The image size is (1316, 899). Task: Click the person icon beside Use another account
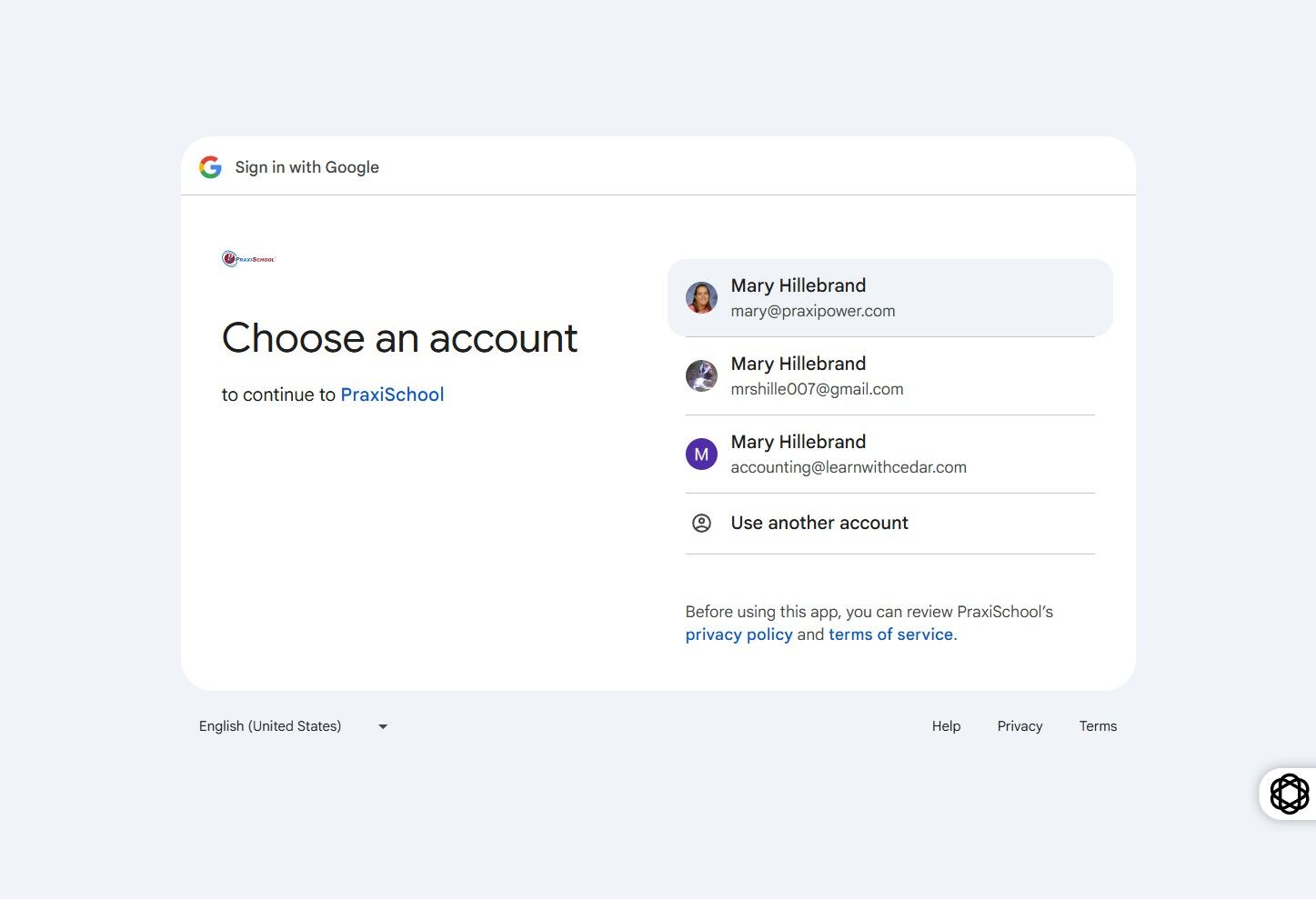pyautogui.click(x=701, y=523)
